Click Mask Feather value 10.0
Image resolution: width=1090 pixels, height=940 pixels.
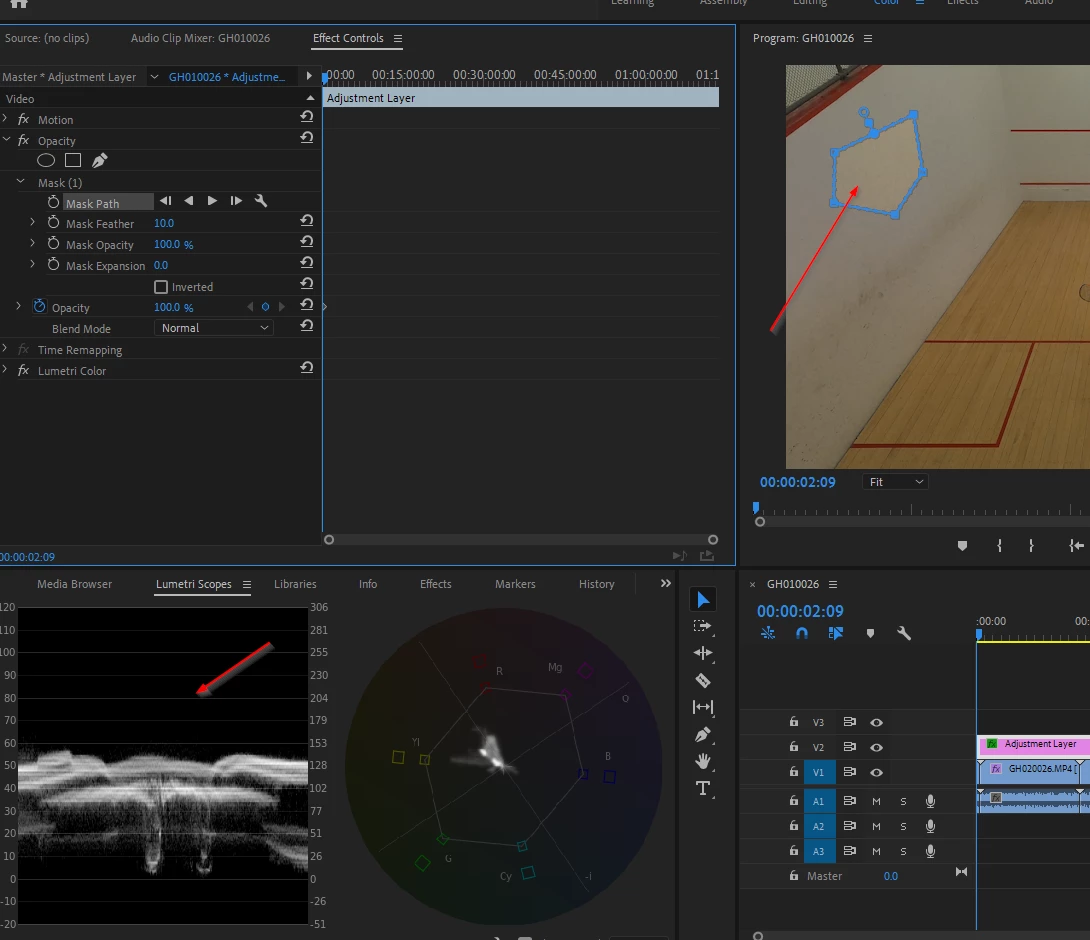click(x=164, y=223)
